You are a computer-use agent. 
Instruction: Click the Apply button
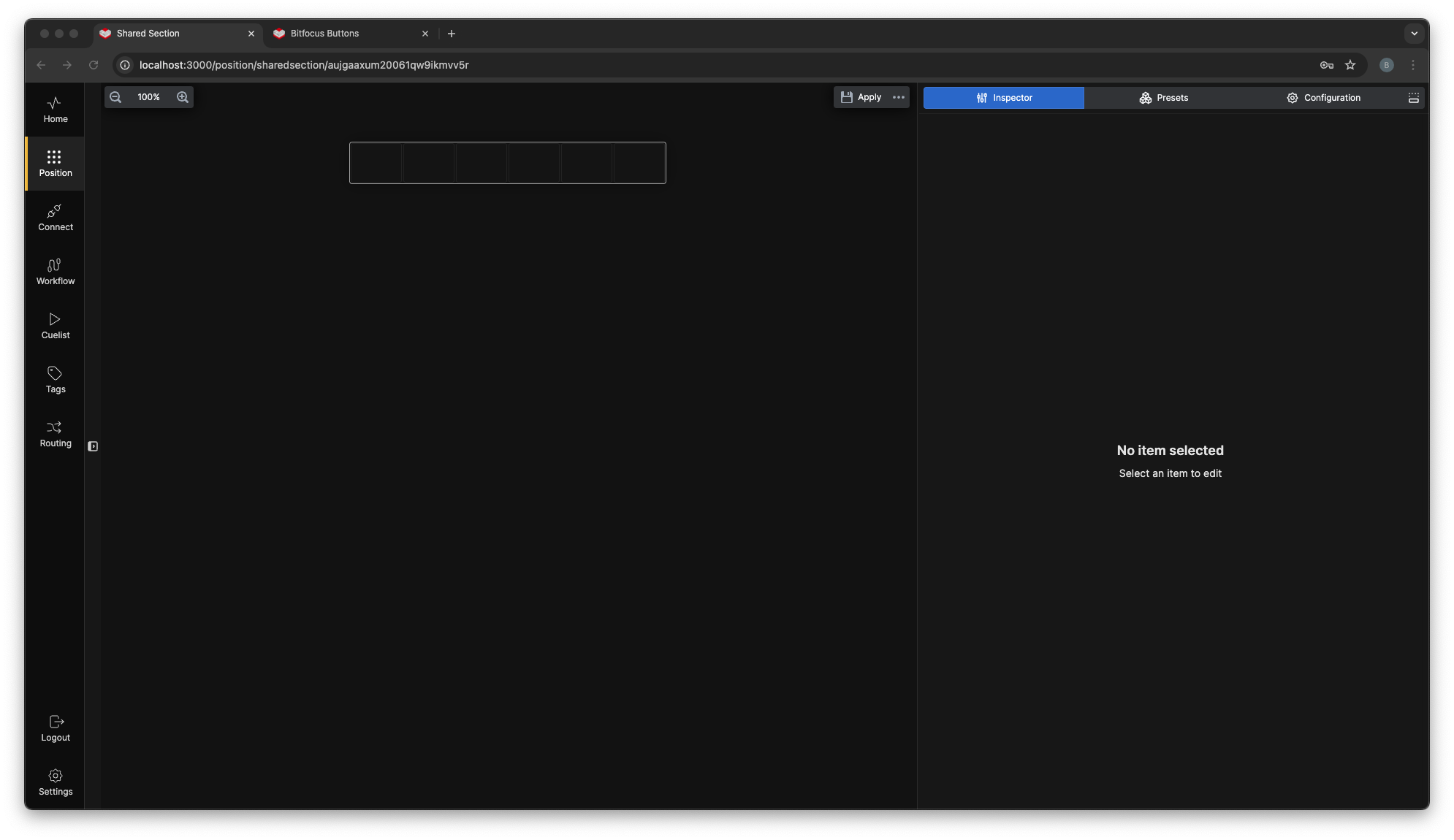[x=861, y=97]
